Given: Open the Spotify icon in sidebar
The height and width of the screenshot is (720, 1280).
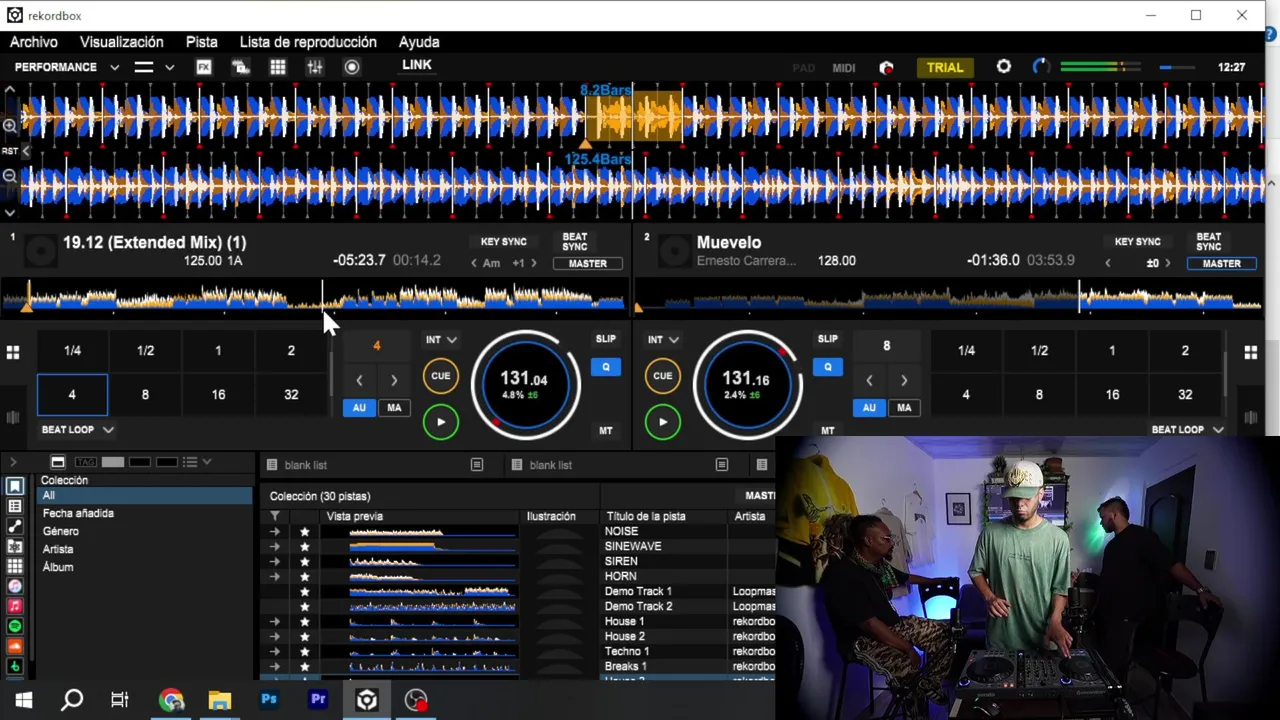Looking at the screenshot, I should point(15,626).
